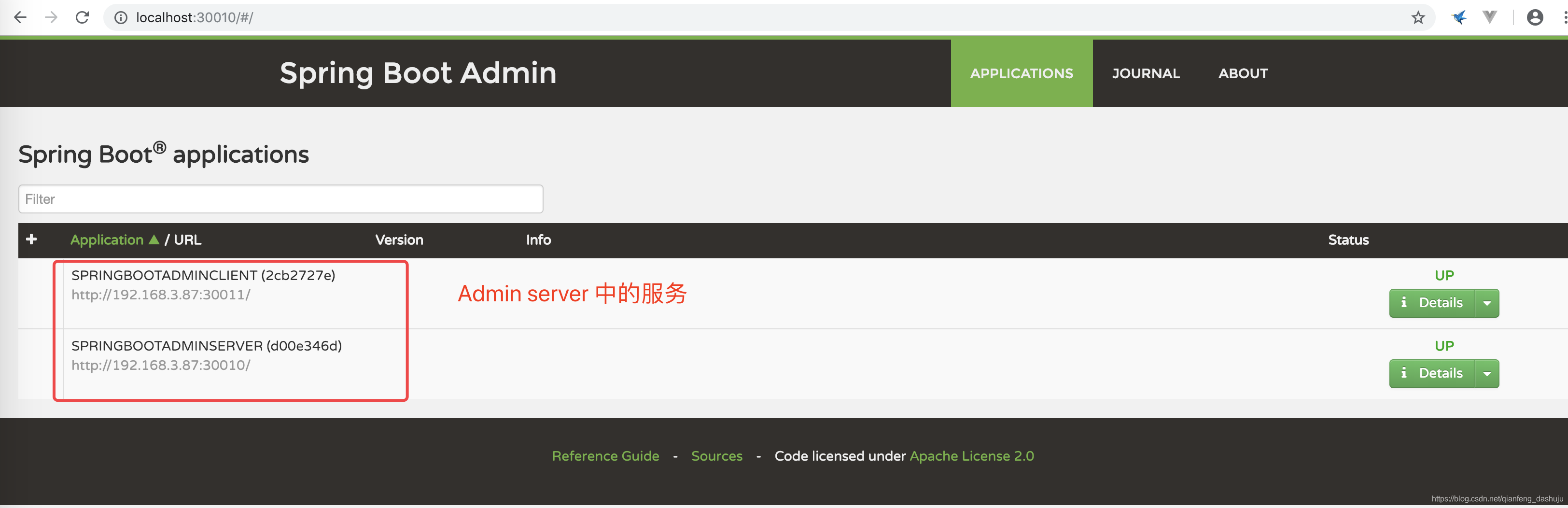Open the Reference Guide link
The height and width of the screenshot is (508, 1568).
coord(606,456)
